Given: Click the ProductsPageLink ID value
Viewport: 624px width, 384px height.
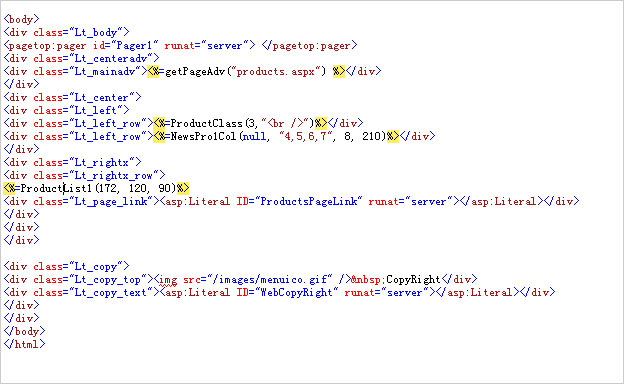Looking at the screenshot, I should click(308, 201).
